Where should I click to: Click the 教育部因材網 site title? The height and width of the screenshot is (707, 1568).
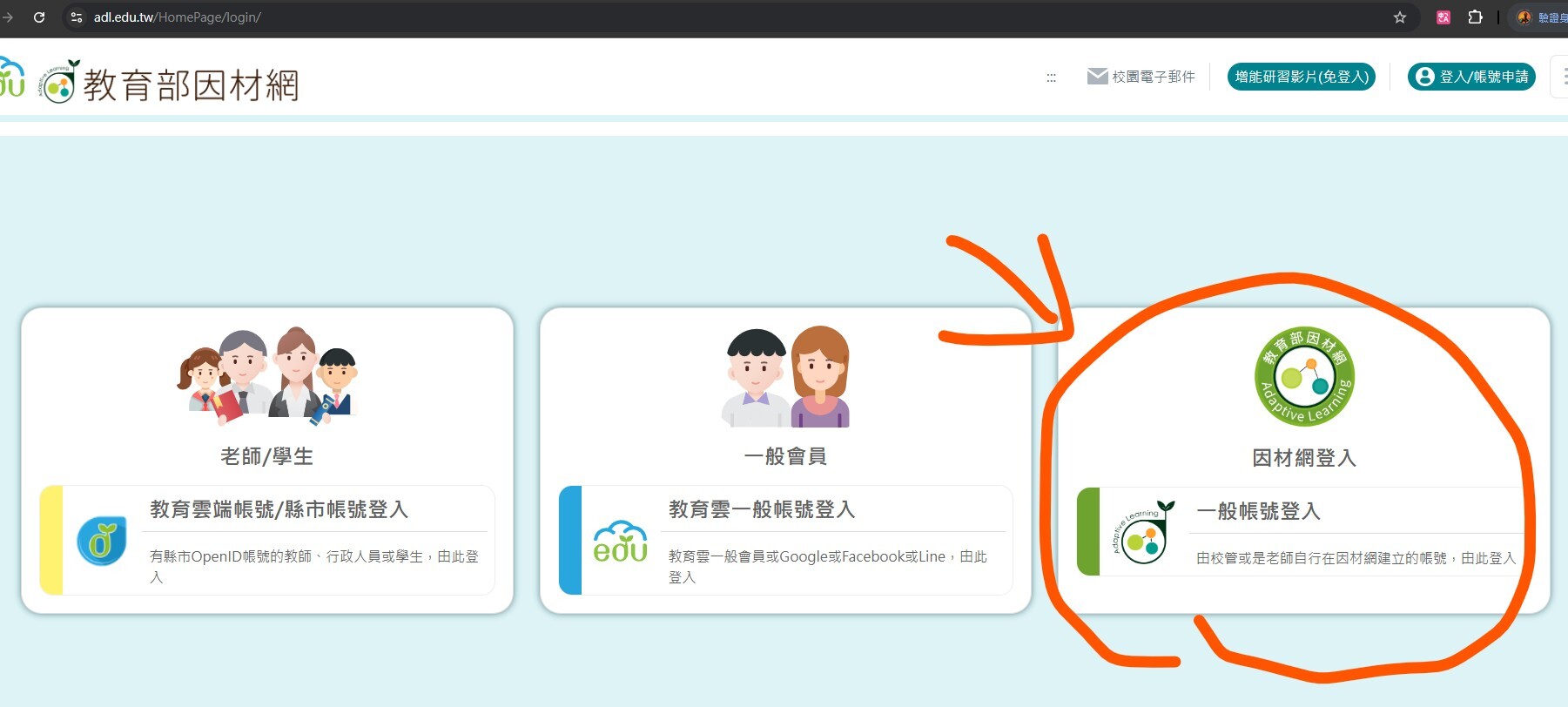(192, 85)
